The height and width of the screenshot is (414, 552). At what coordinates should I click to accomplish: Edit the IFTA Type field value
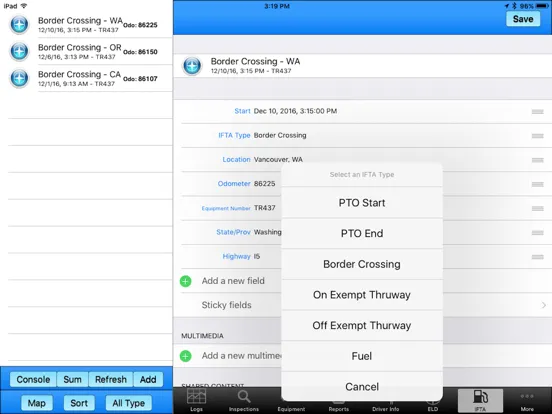(280, 135)
